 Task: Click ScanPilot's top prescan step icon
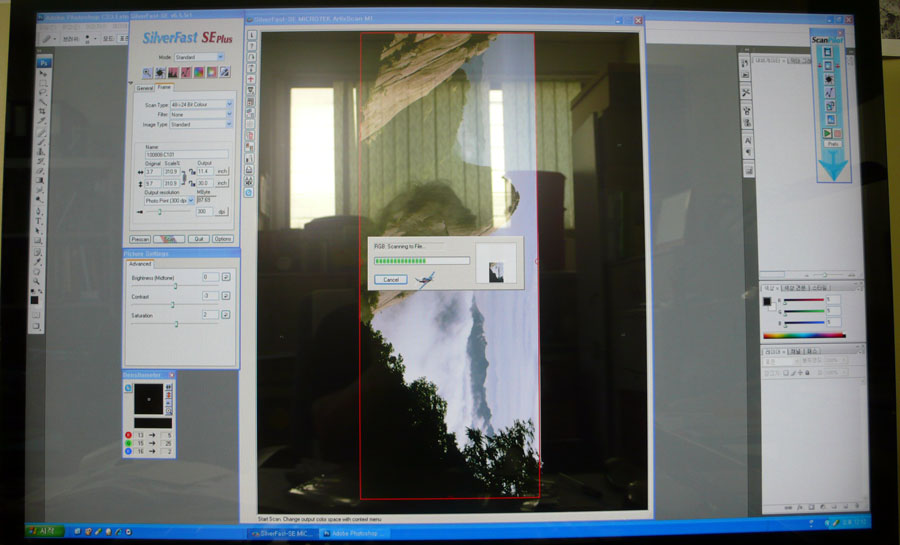(x=828, y=52)
